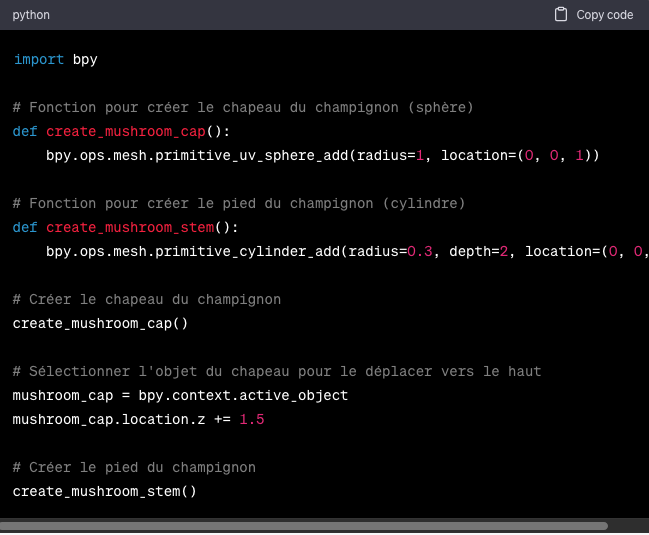Click the Copy code button label
Image resolution: width=649 pixels, height=535 pixels.
click(604, 15)
